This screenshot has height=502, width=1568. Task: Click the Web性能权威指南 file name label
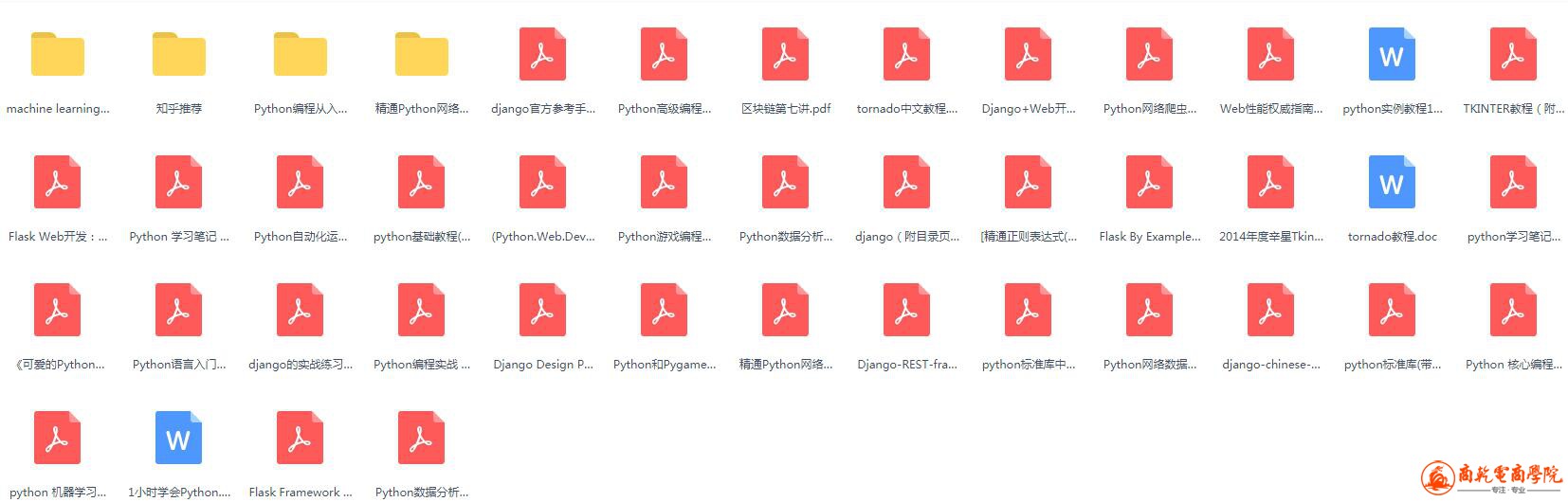pyautogui.click(x=1270, y=109)
